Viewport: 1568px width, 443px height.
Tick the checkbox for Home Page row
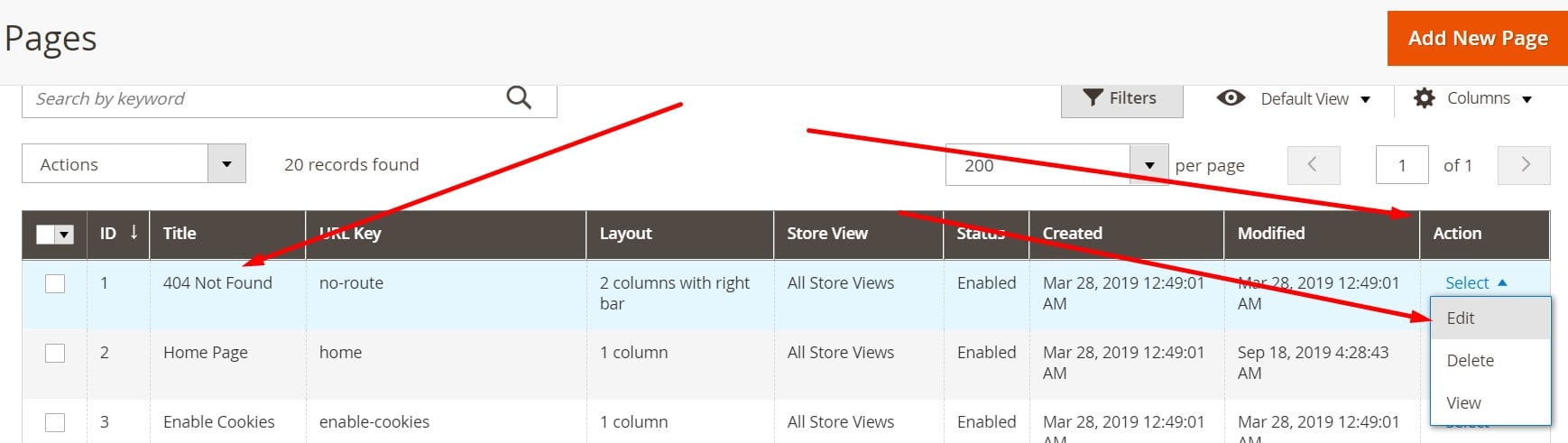(x=55, y=353)
